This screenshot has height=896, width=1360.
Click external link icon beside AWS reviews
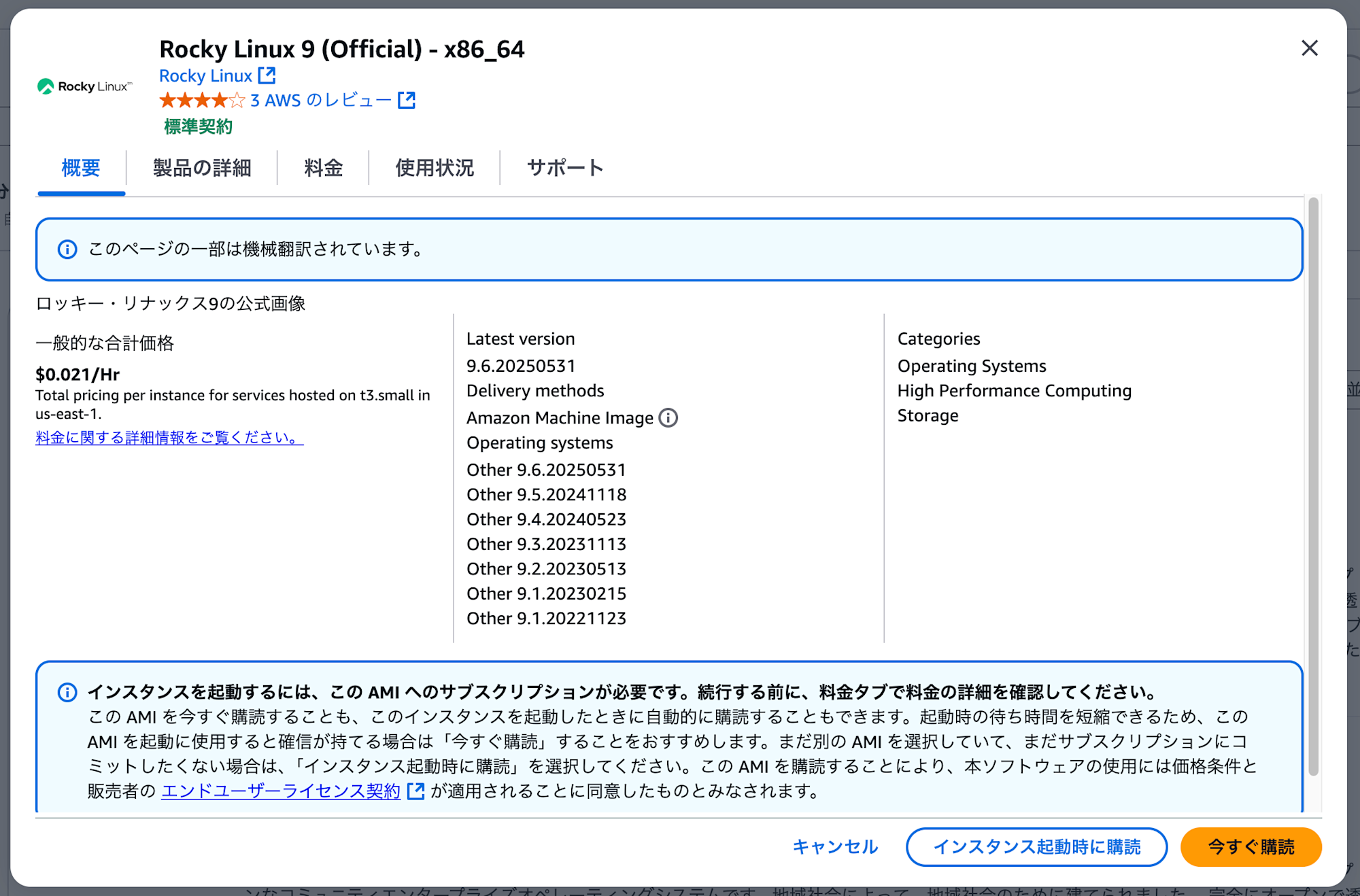tap(407, 100)
